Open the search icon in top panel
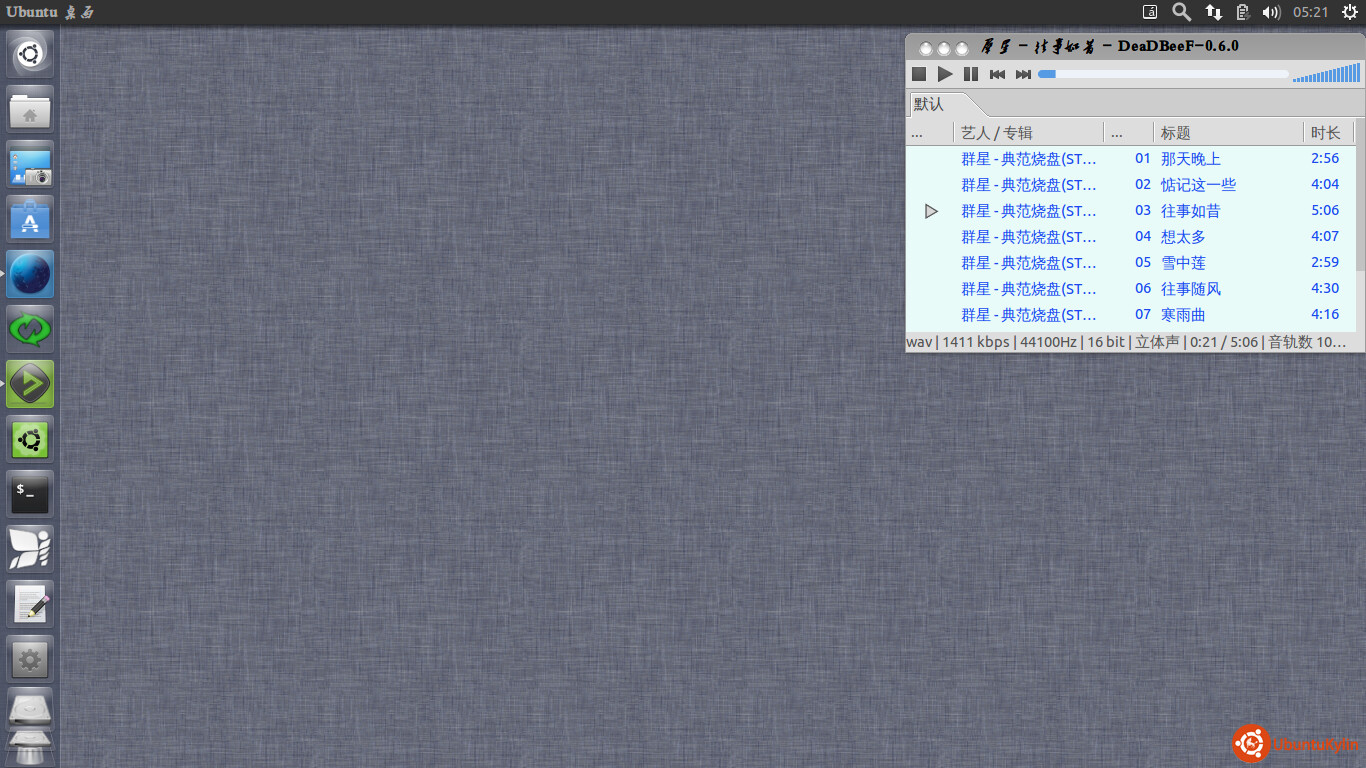The image size is (1366, 768). pos(1181,12)
